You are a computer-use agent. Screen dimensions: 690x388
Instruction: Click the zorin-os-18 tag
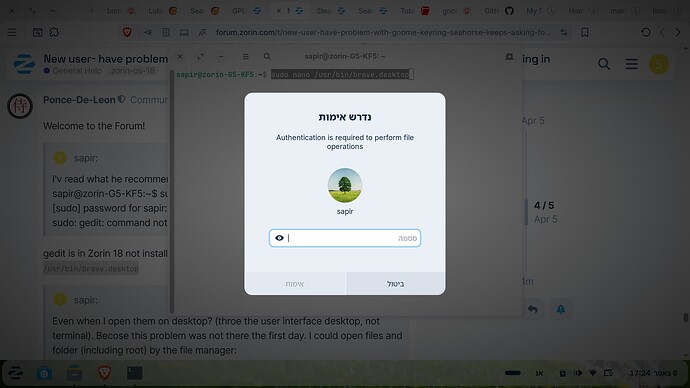tap(133, 71)
